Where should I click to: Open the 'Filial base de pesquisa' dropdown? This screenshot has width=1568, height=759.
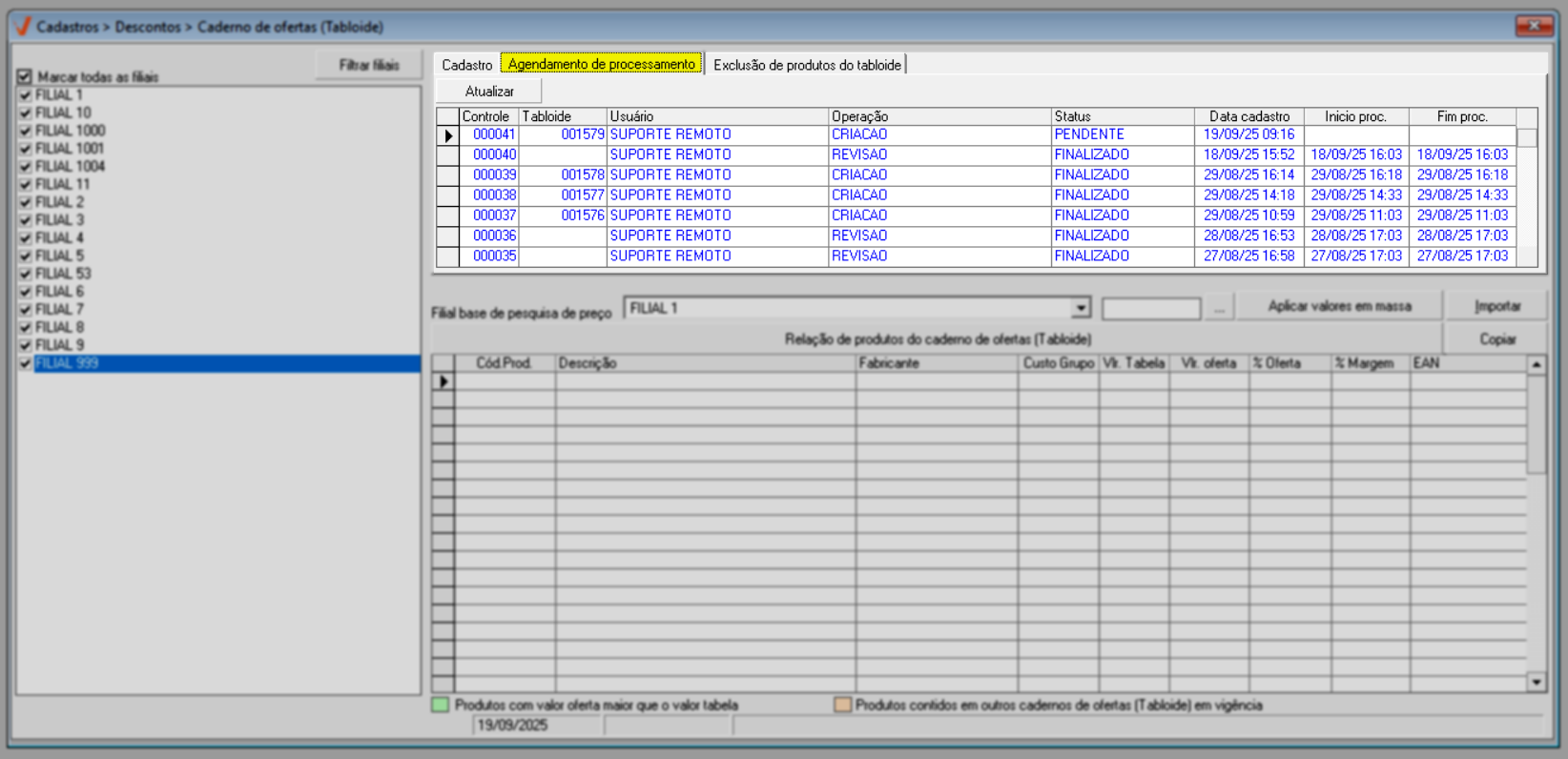[1081, 308]
